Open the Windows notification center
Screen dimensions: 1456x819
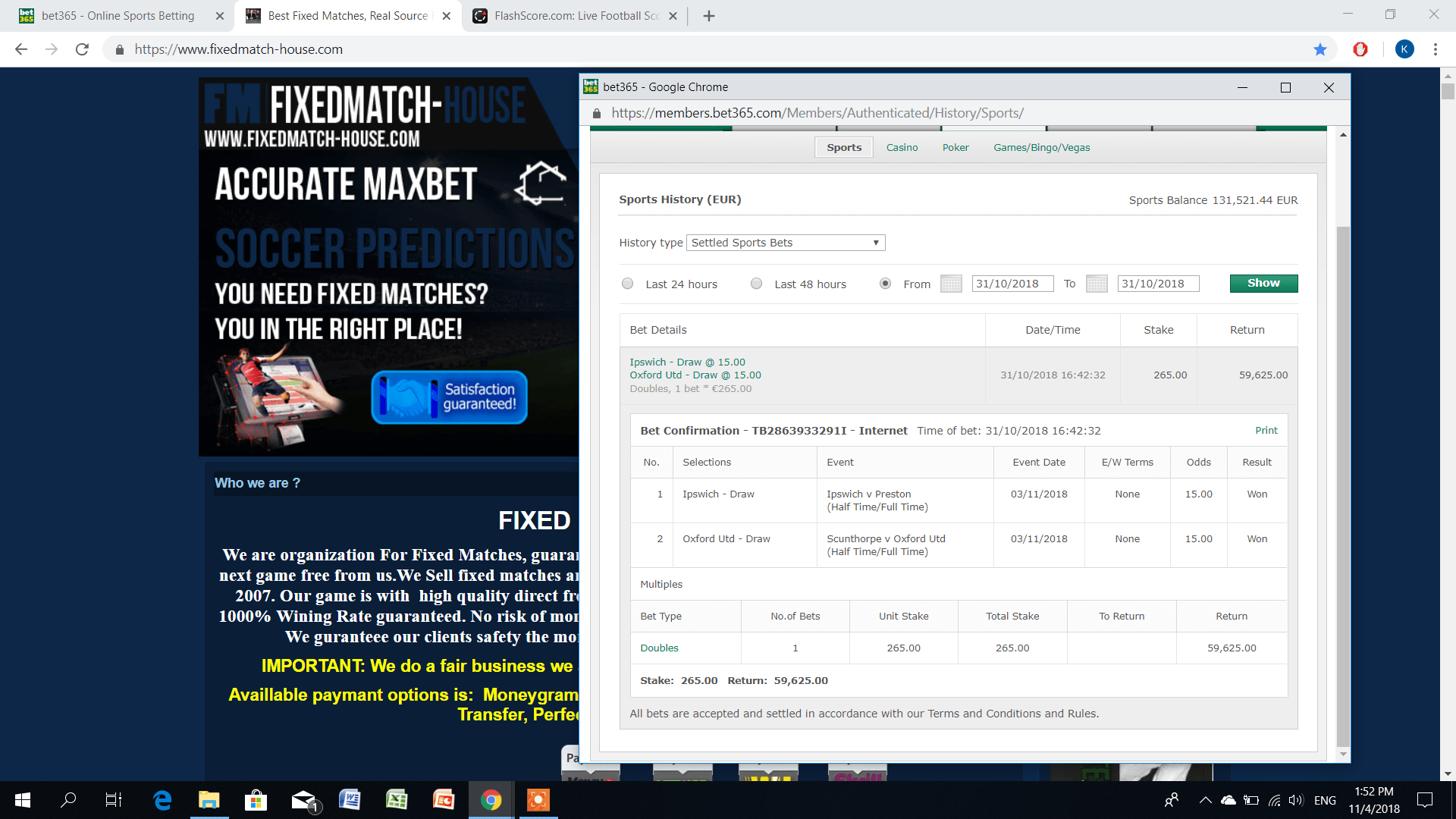1425,800
